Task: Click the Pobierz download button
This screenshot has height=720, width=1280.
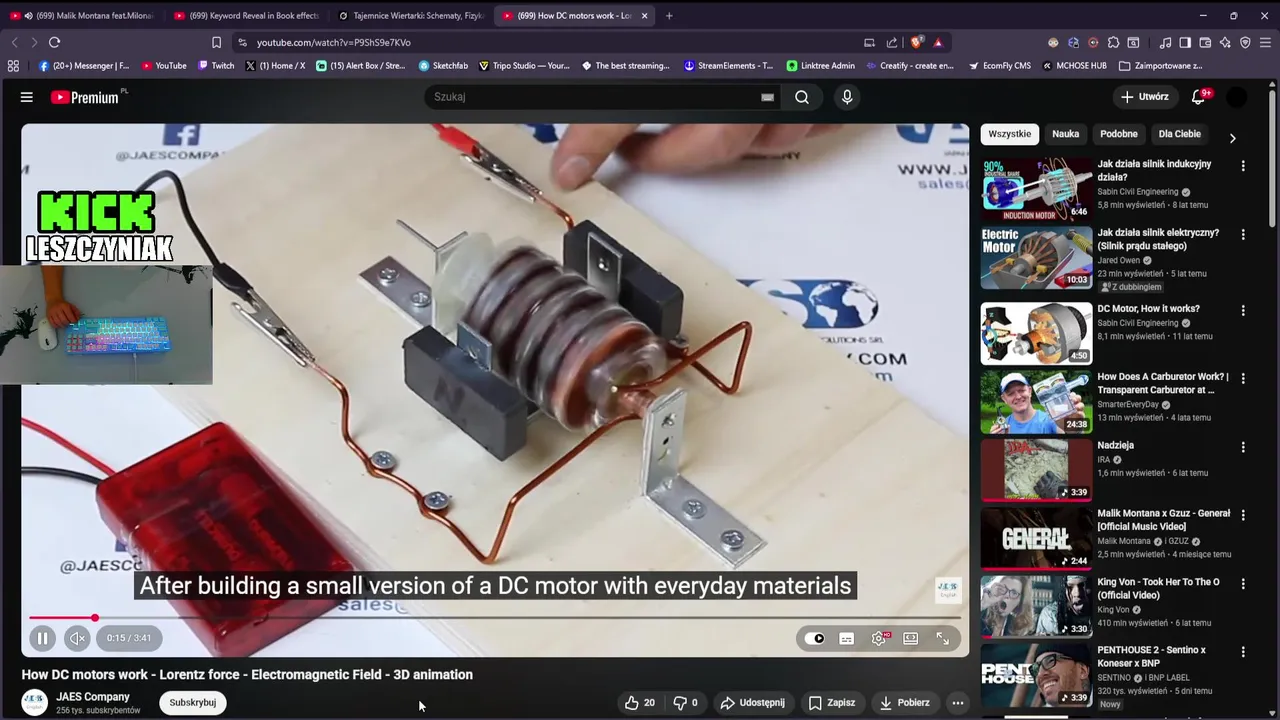Action: click(x=905, y=703)
